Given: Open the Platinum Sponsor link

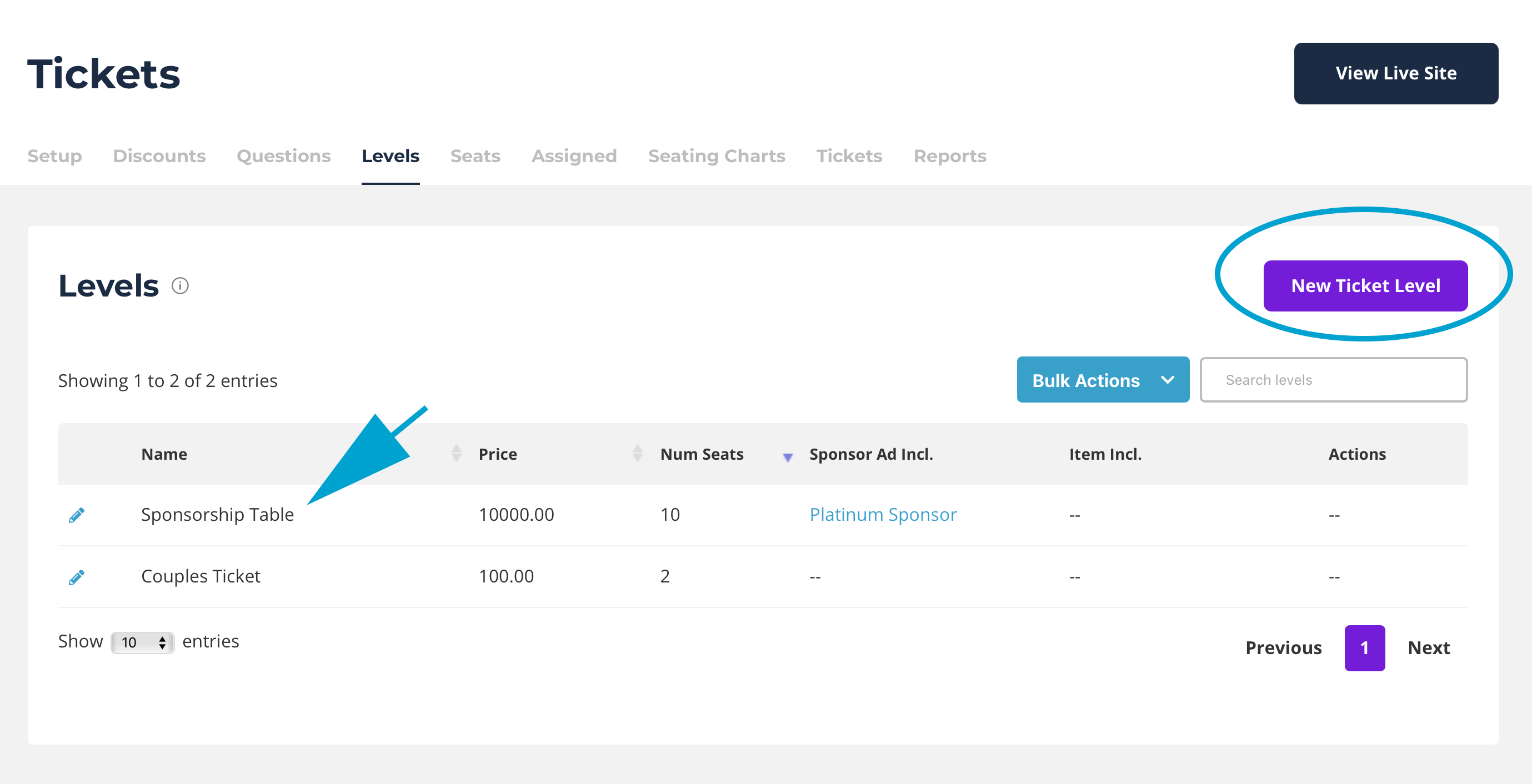Looking at the screenshot, I should coord(883,514).
